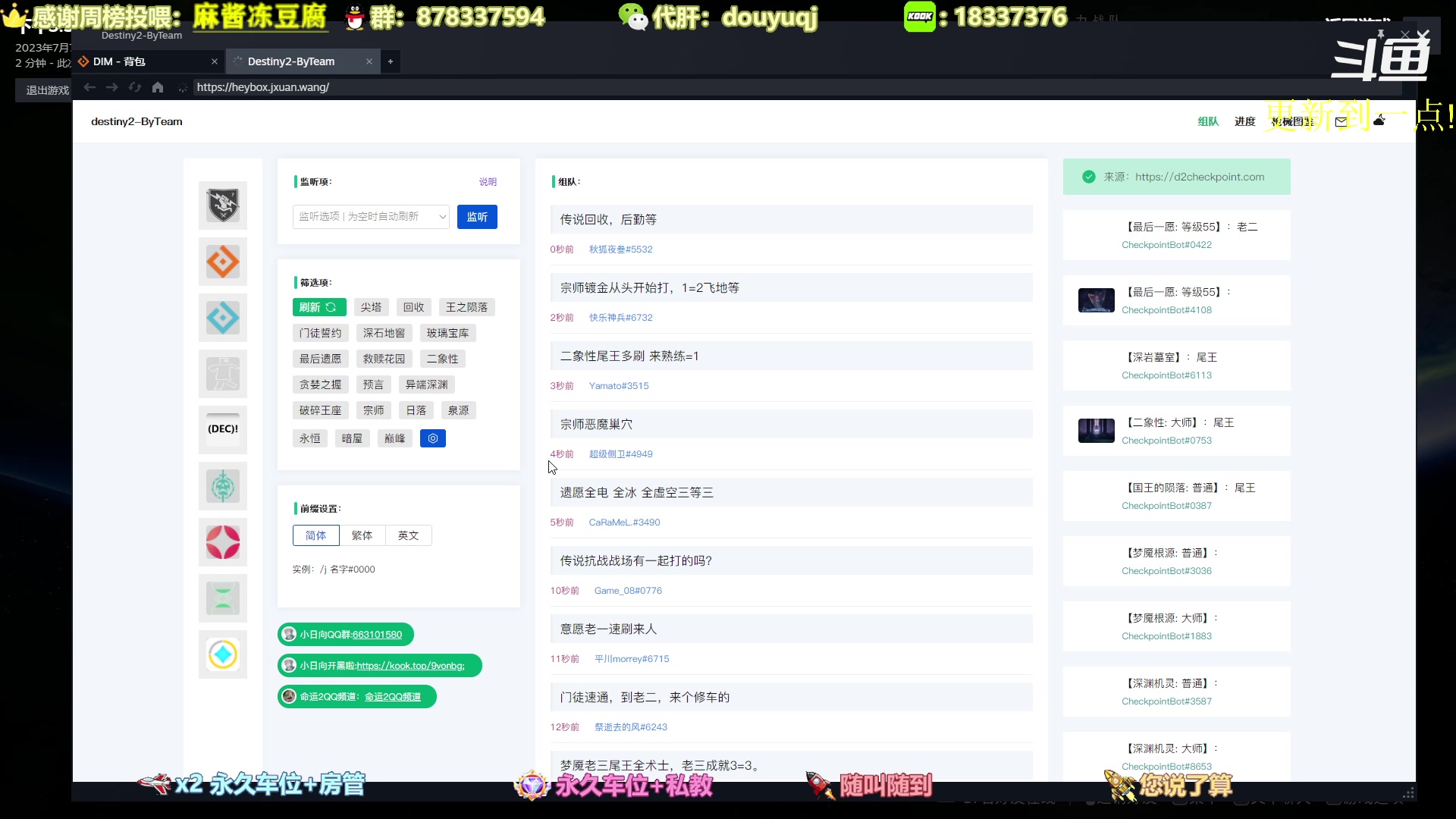Image resolution: width=1456 pixels, height=819 pixels.
Task: Click the green 刷新 refresh button
Action: 319,307
